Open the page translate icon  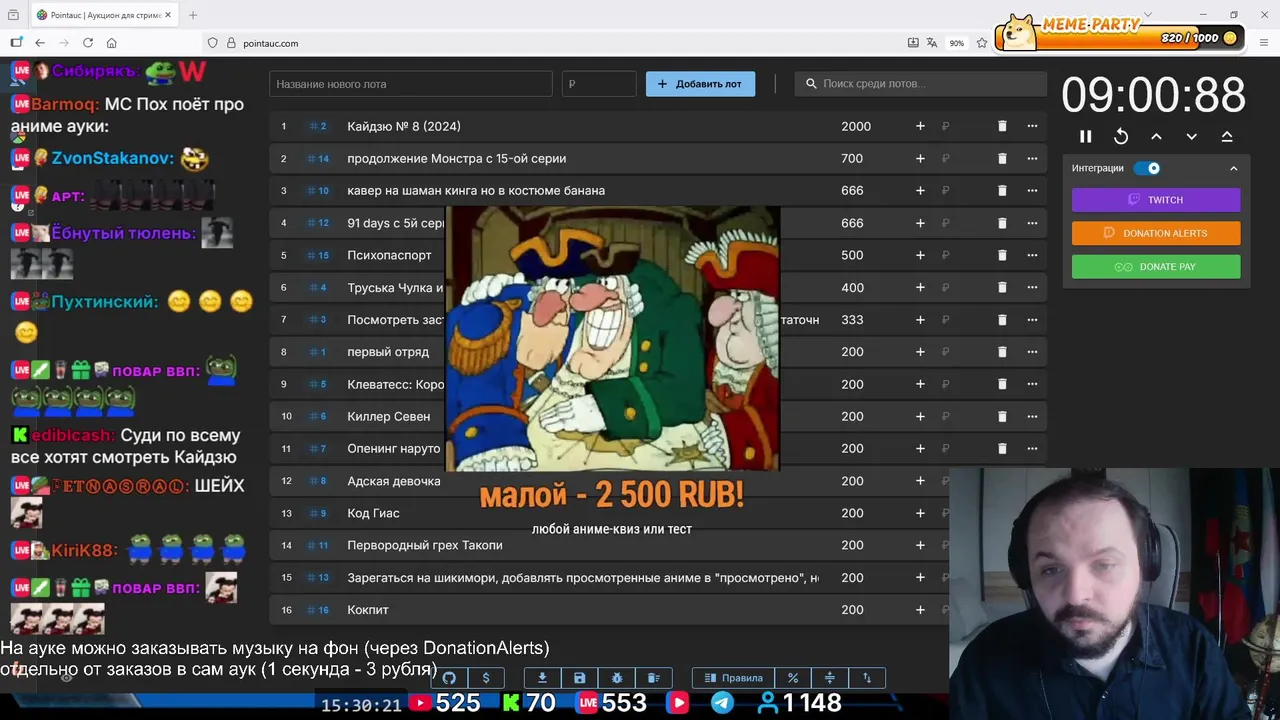[x=932, y=43]
